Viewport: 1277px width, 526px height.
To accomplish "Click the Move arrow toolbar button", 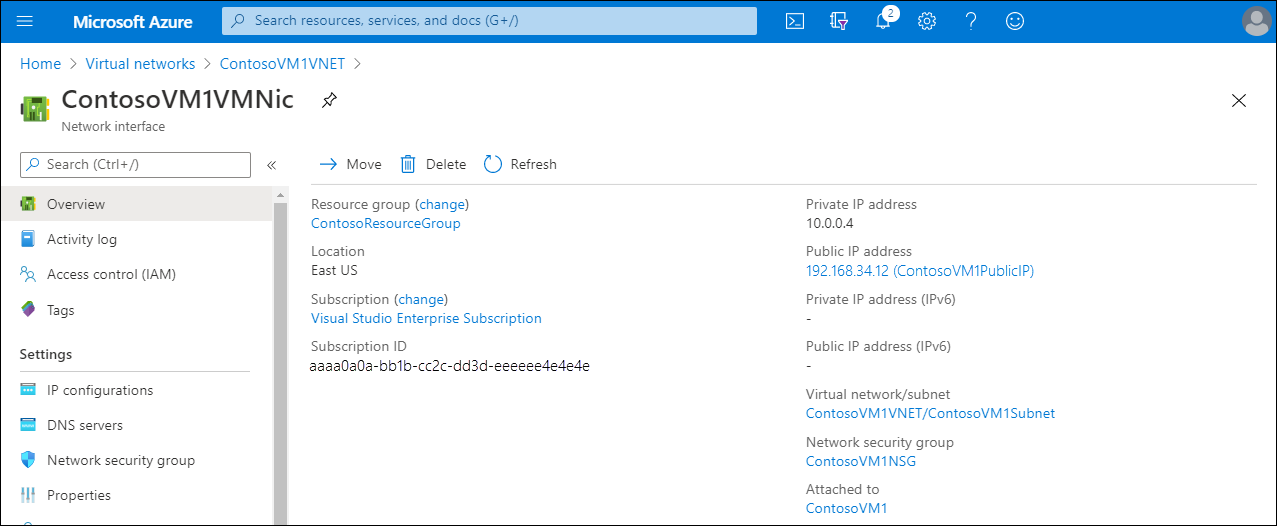I will (x=350, y=164).
